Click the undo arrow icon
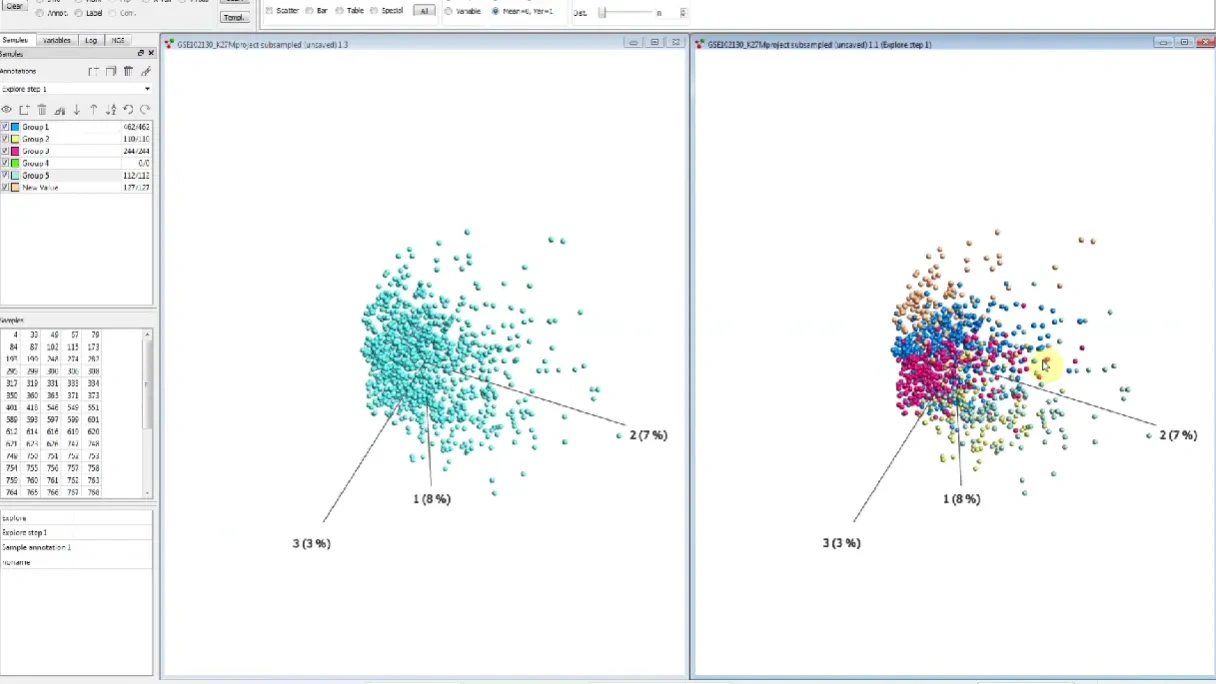 click(x=128, y=110)
